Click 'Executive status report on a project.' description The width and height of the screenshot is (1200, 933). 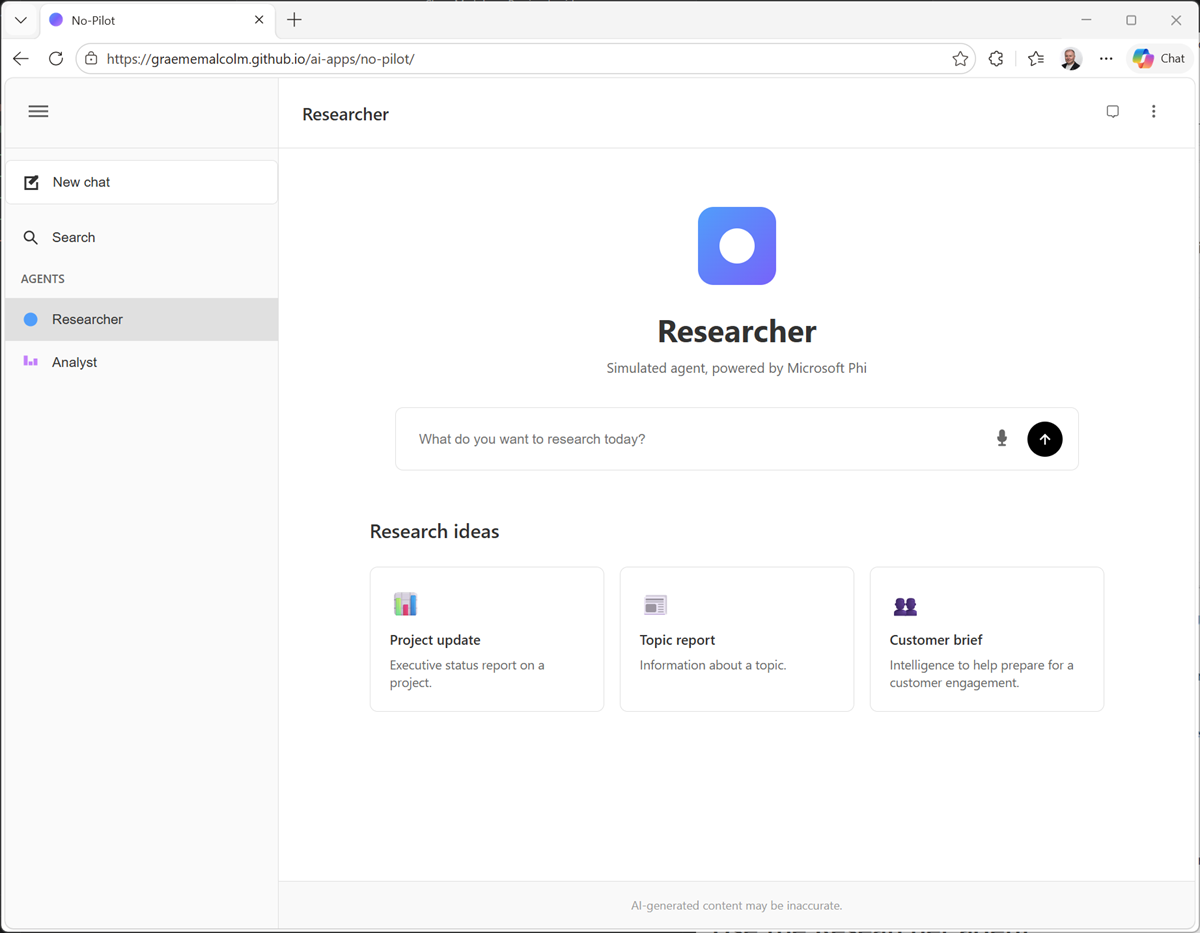click(x=467, y=674)
